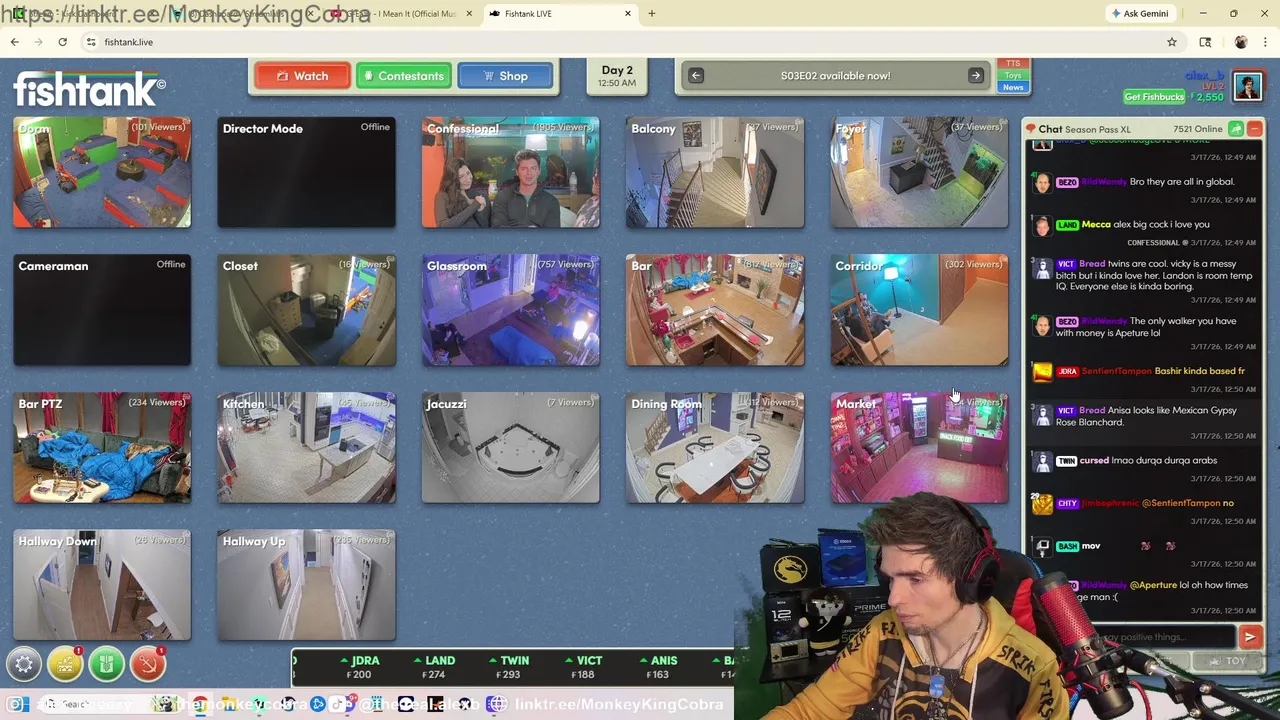Open the Hallway Up camera feed
The image size is (1280, 720).
306,585
